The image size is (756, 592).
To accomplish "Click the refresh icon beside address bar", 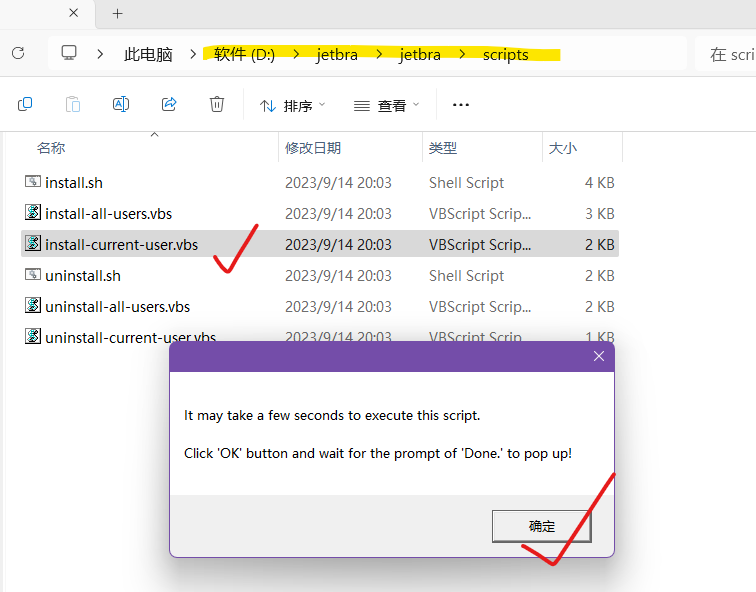I will pos(18,53).
